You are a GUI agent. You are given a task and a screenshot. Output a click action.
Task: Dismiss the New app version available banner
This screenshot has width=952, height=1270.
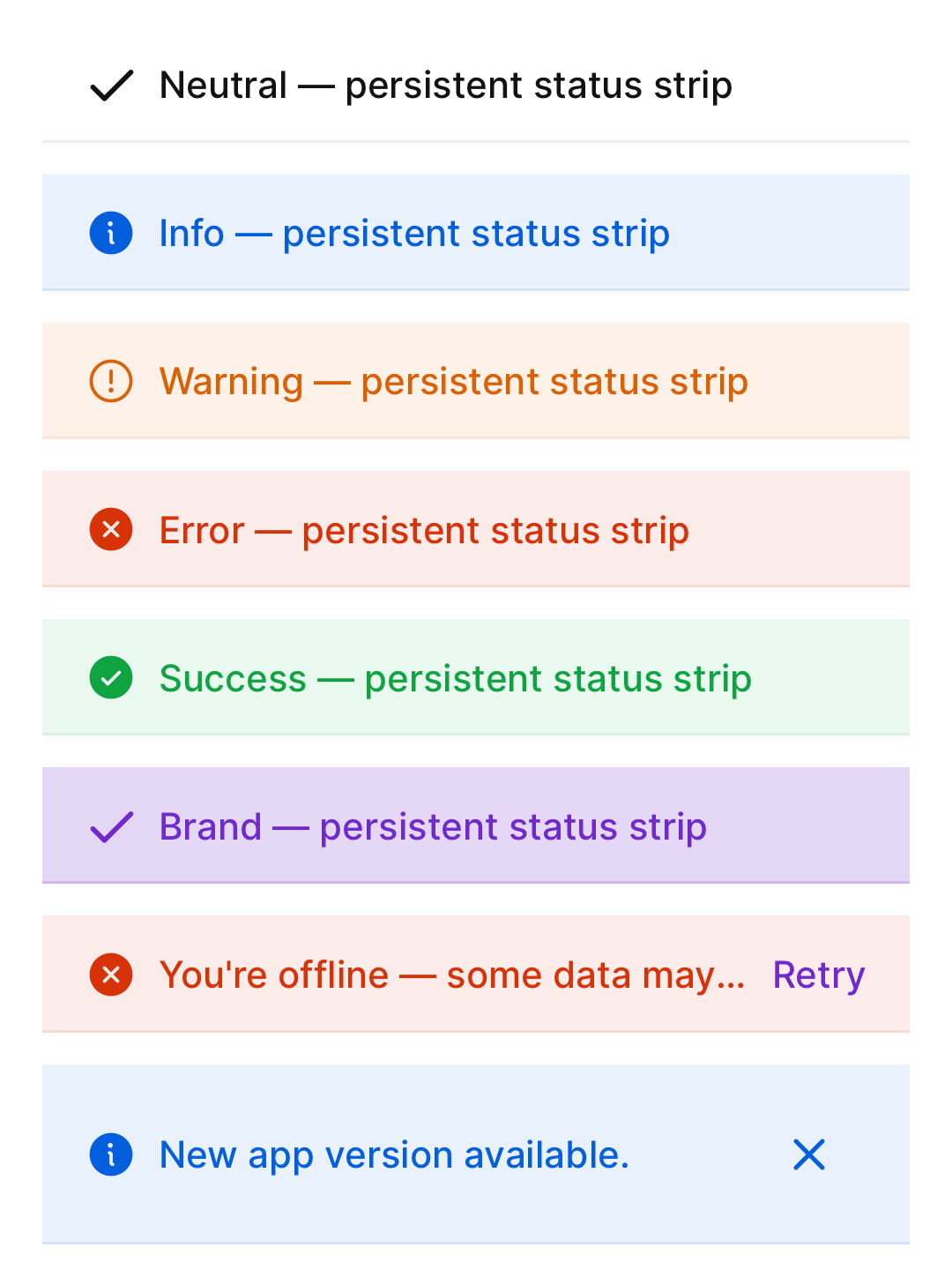coord(809,1154)
